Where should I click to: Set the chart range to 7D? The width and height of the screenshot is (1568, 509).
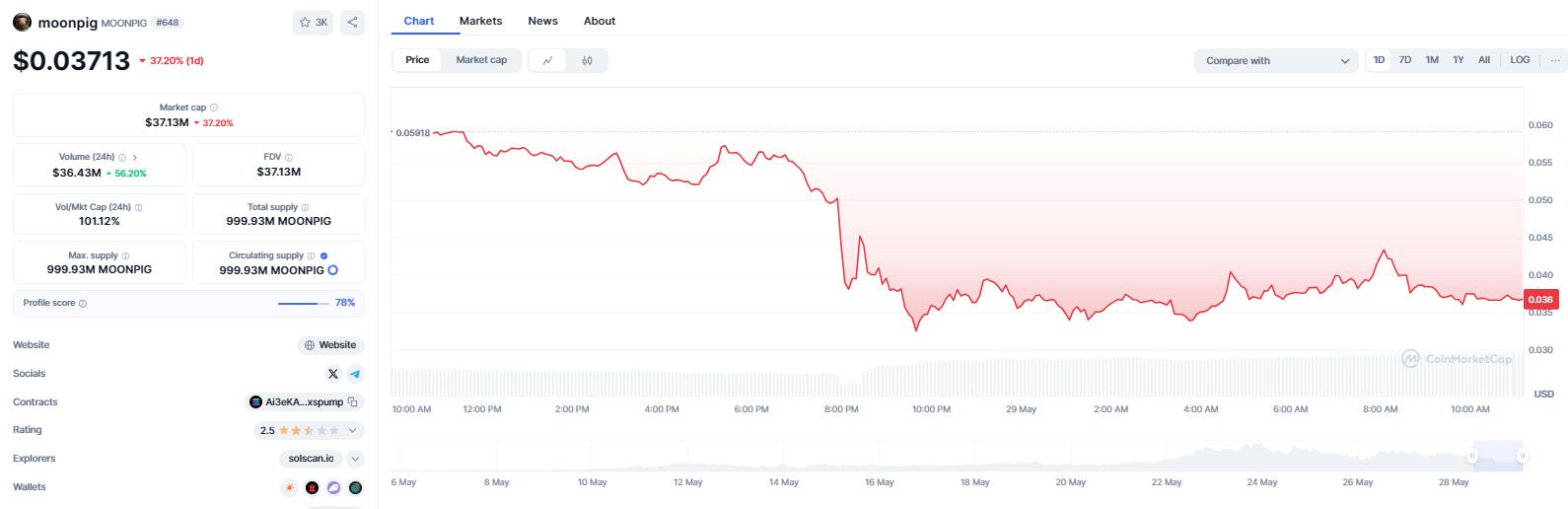coord(1404,60)
